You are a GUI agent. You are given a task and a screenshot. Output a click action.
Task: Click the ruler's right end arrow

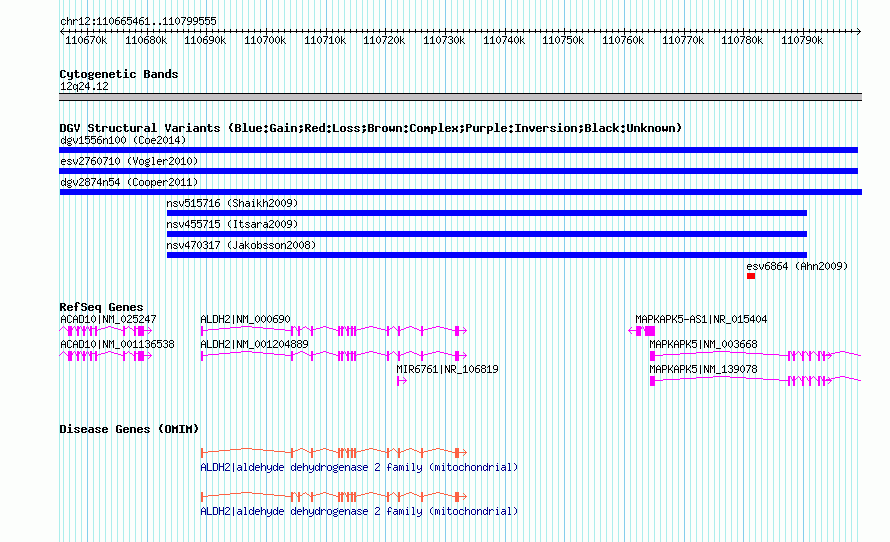(859, 32)
